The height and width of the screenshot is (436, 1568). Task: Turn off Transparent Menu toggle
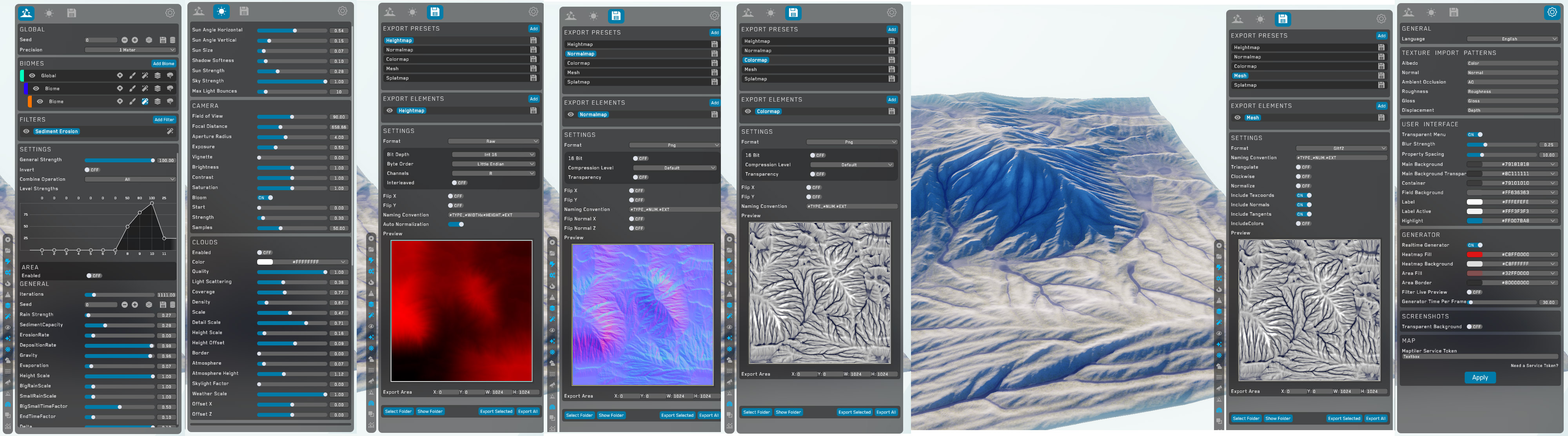coord(1474,134)
